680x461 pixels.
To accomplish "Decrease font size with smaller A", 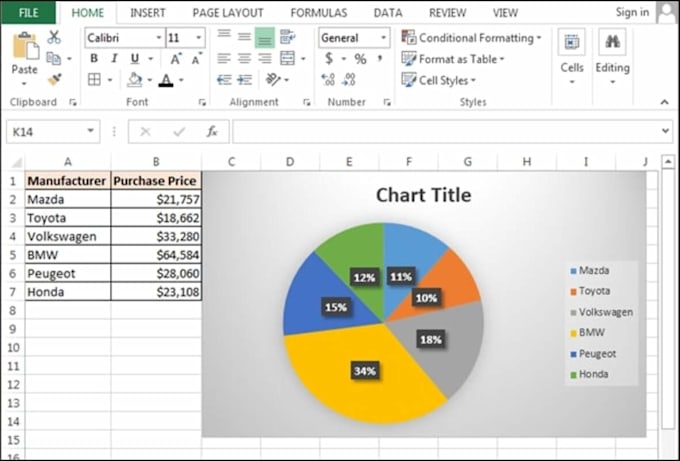I will coord(197,59).
